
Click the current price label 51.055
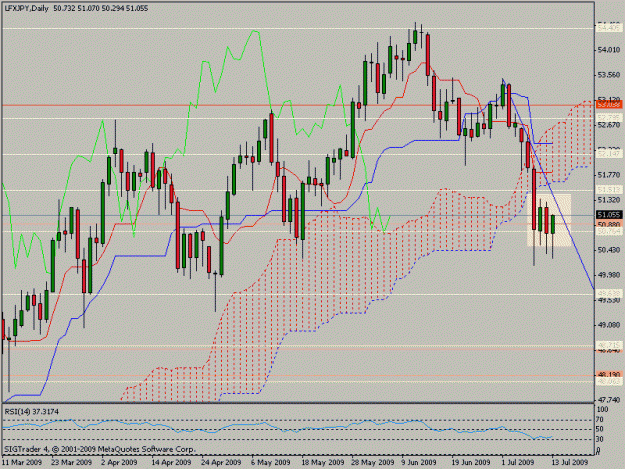[x=608, y=215]
